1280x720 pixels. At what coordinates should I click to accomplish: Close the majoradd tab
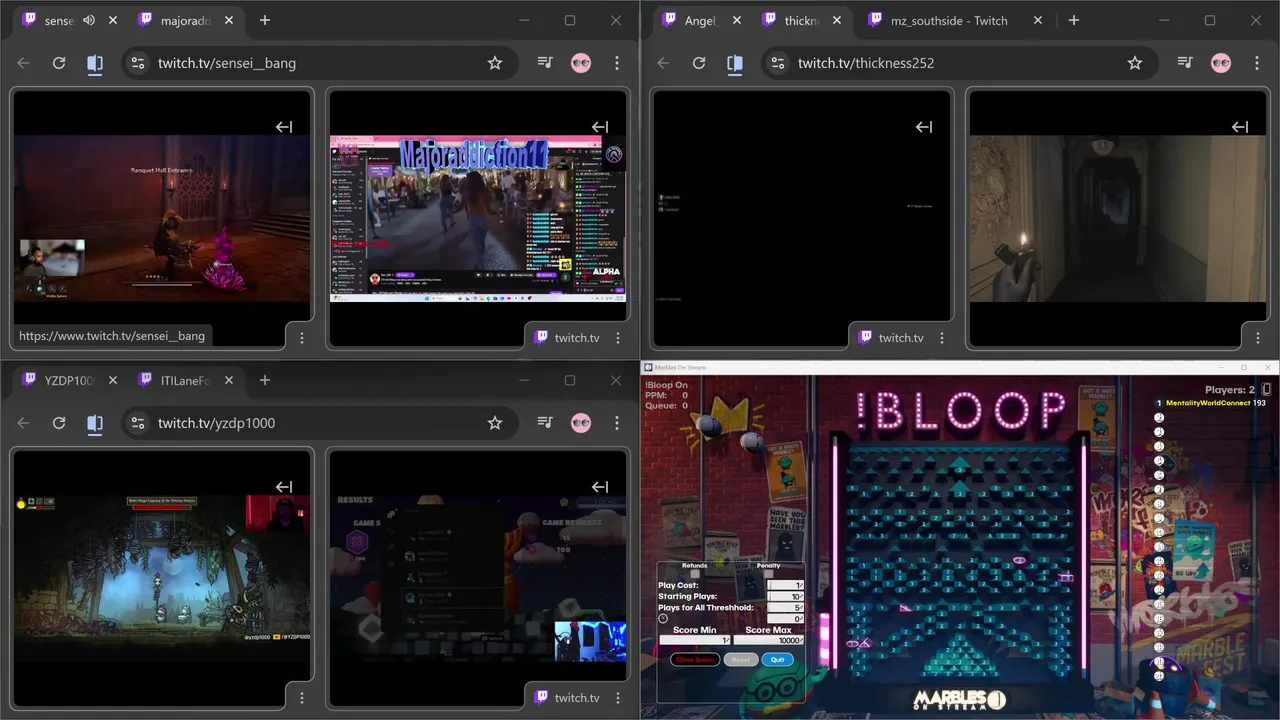click(229, 20)
